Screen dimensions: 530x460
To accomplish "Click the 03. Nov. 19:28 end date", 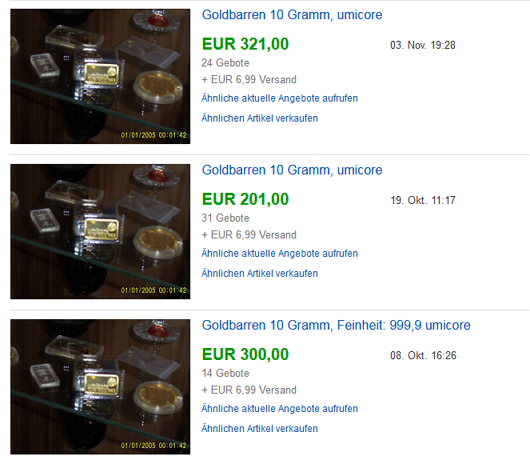I will coord(423,45).
